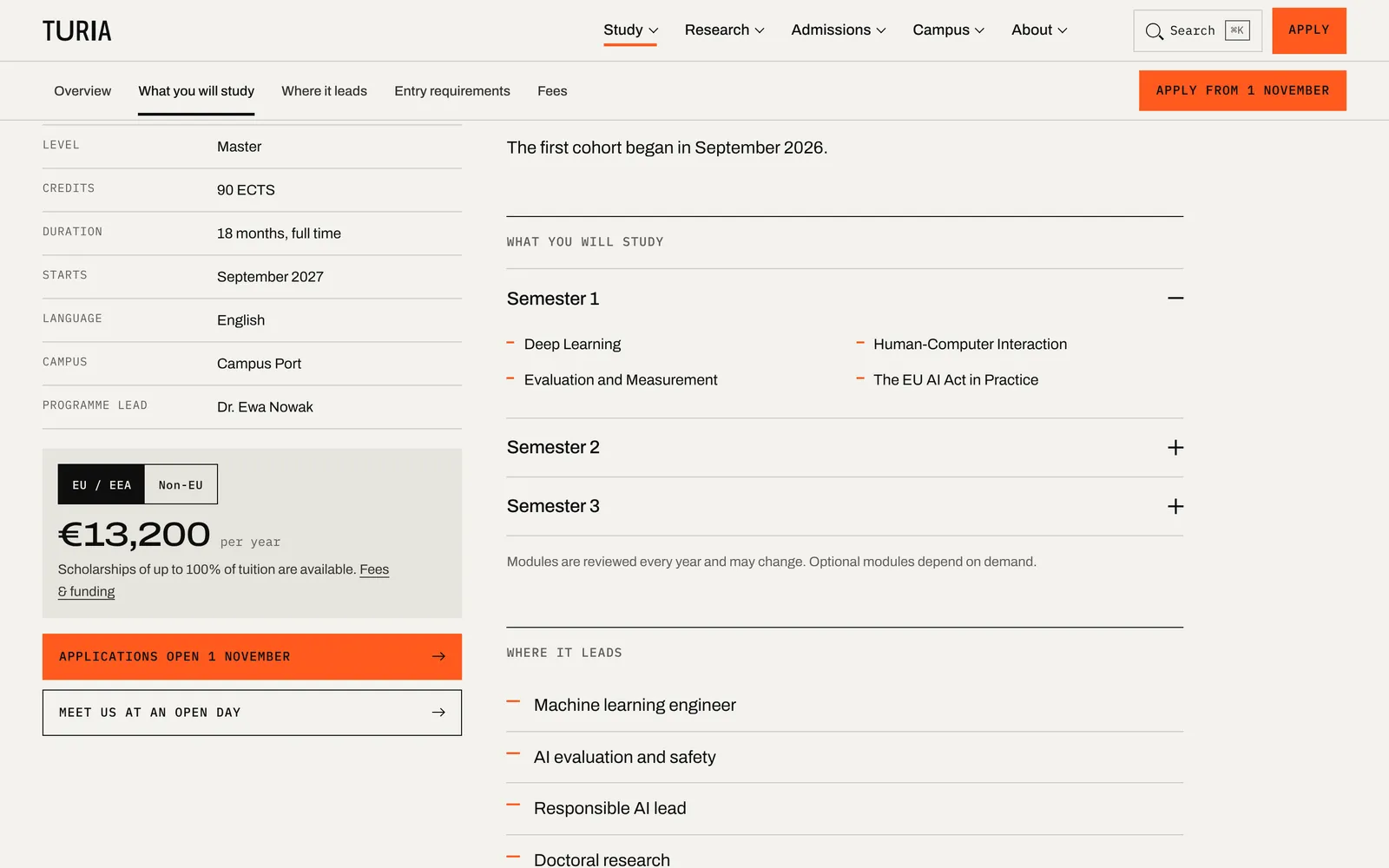This screenshot has width=1389, height=868.
Task: Click the Dr. Ewa Nowak name
Action: [x=265, y=407]
